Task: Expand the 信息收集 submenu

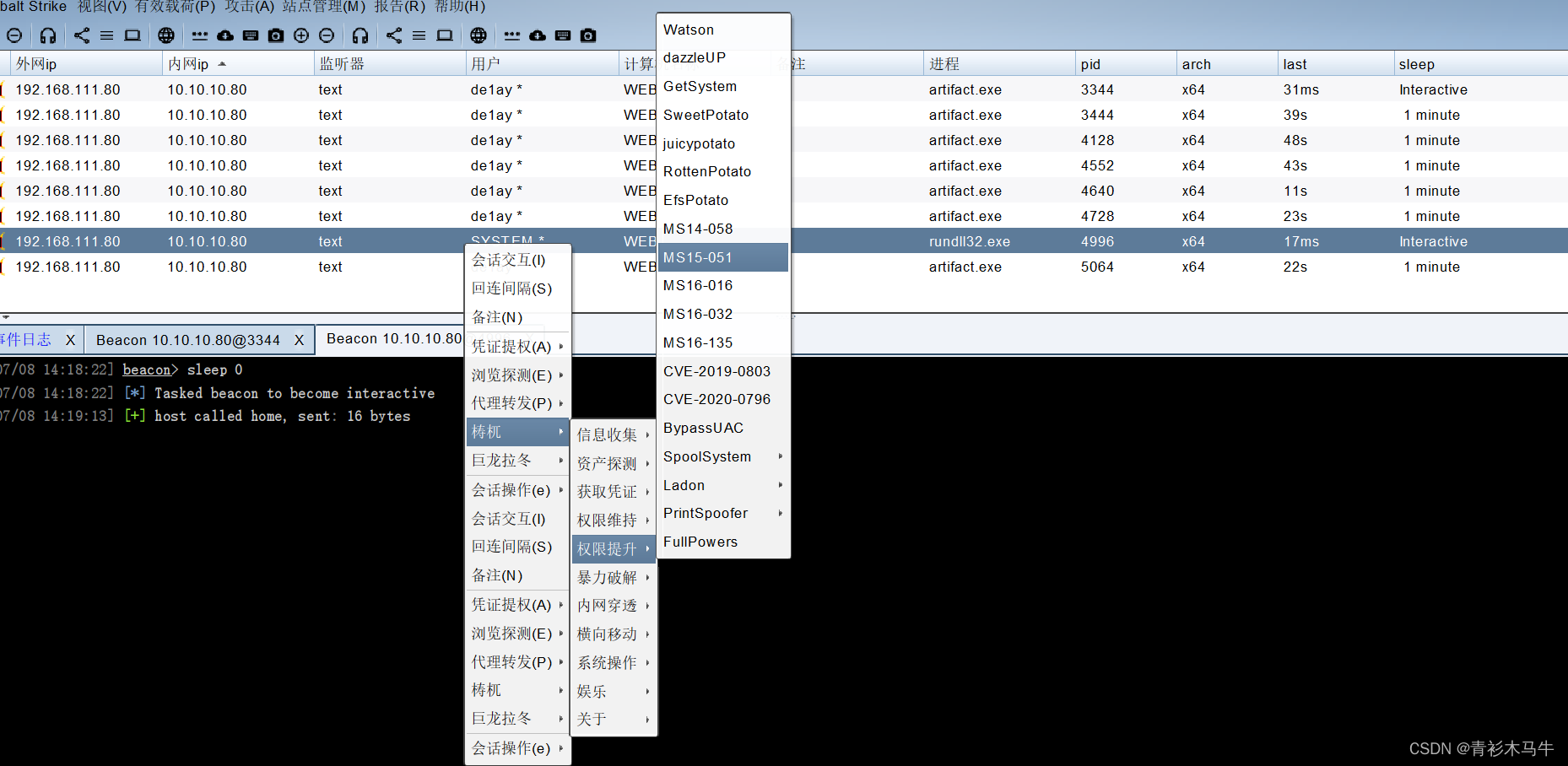Action: 614,435
